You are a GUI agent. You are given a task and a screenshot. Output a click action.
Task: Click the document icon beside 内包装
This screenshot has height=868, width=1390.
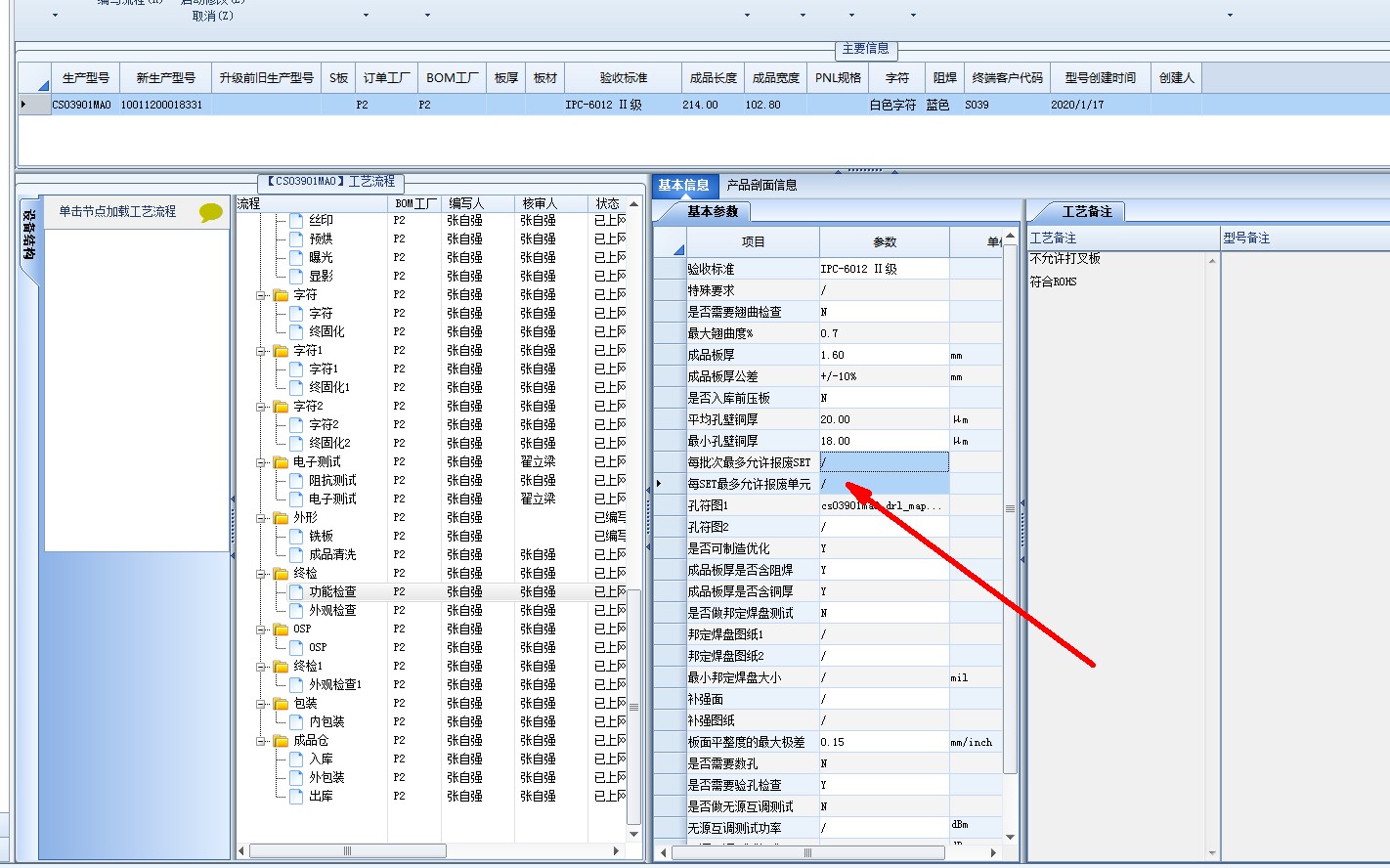coord(296,722)
